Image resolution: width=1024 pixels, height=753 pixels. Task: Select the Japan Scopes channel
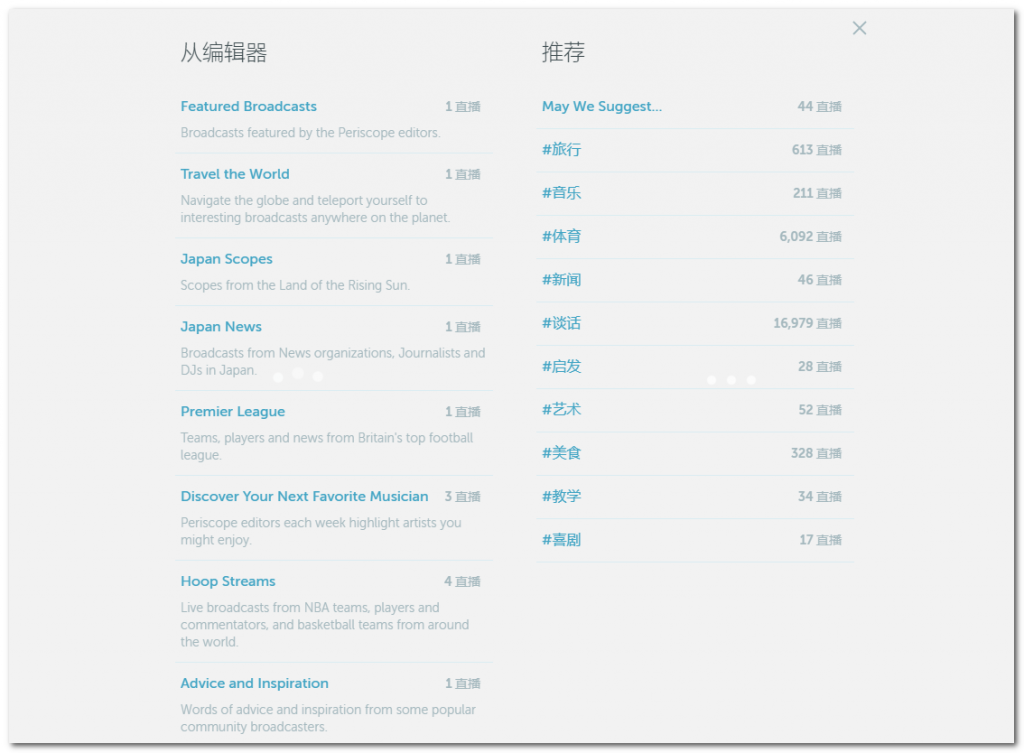pos(226,259)
